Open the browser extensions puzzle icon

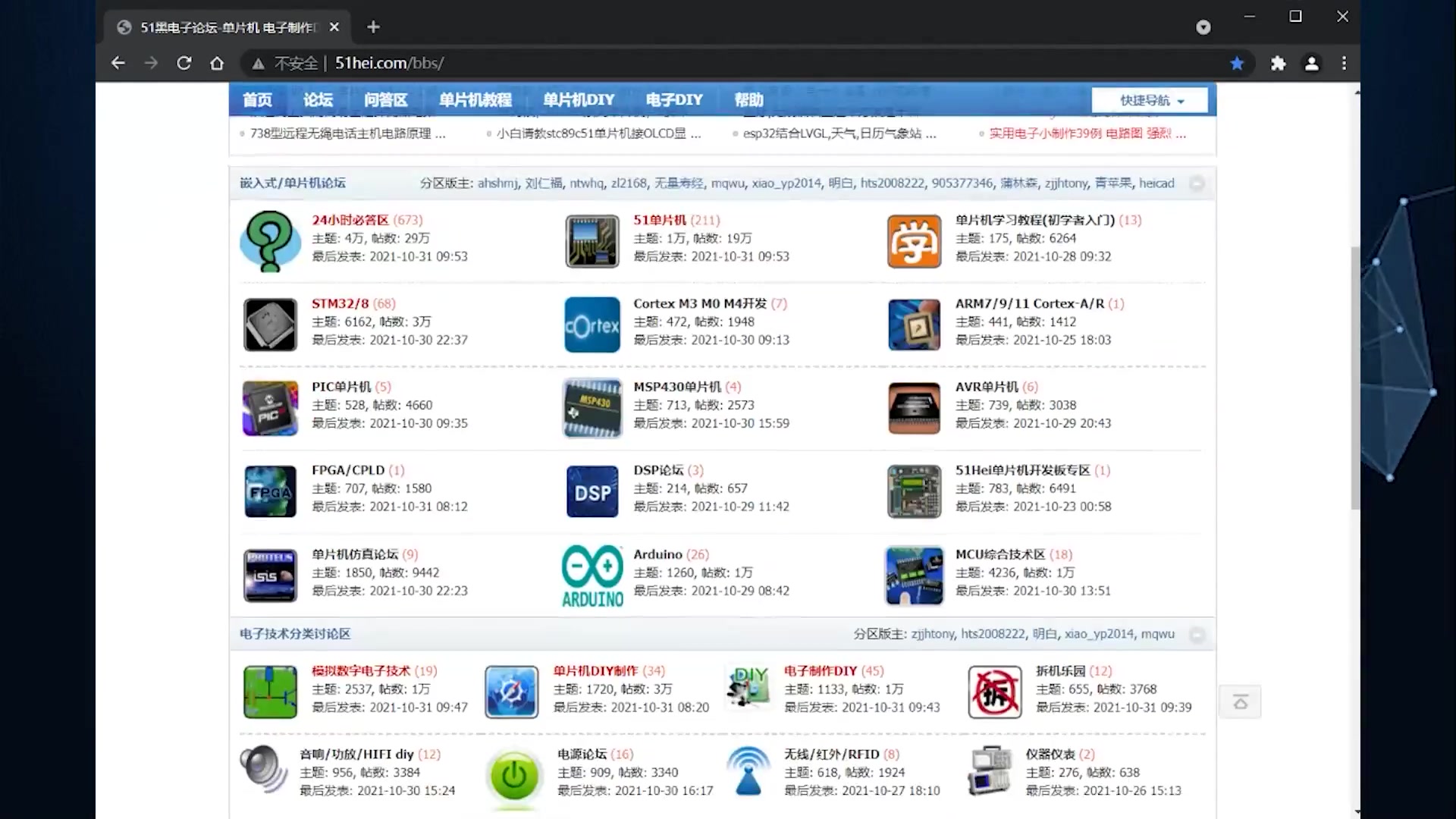(1279, 64)
